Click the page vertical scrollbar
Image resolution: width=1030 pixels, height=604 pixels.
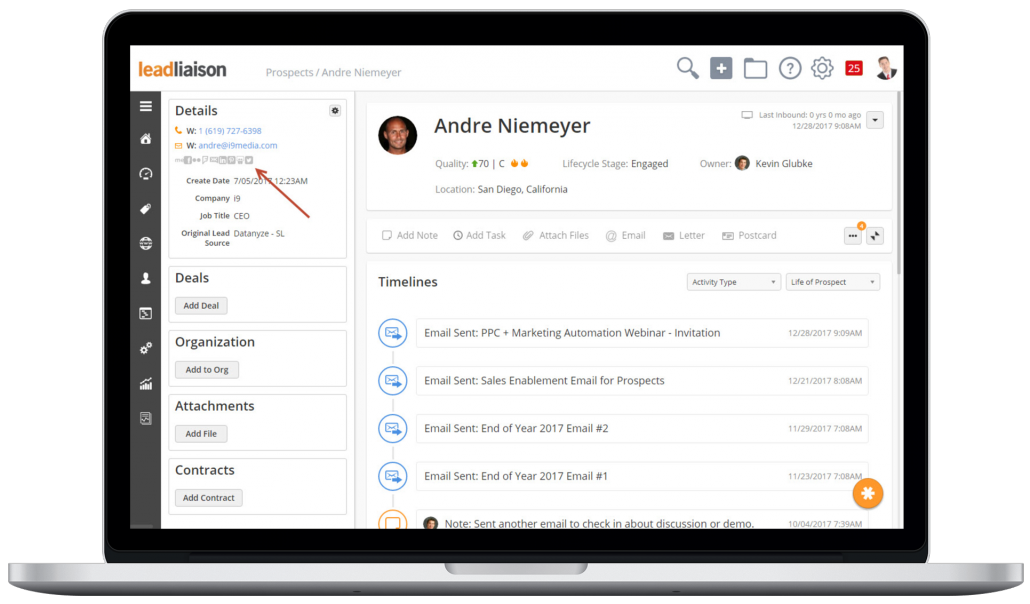point(898,184)
